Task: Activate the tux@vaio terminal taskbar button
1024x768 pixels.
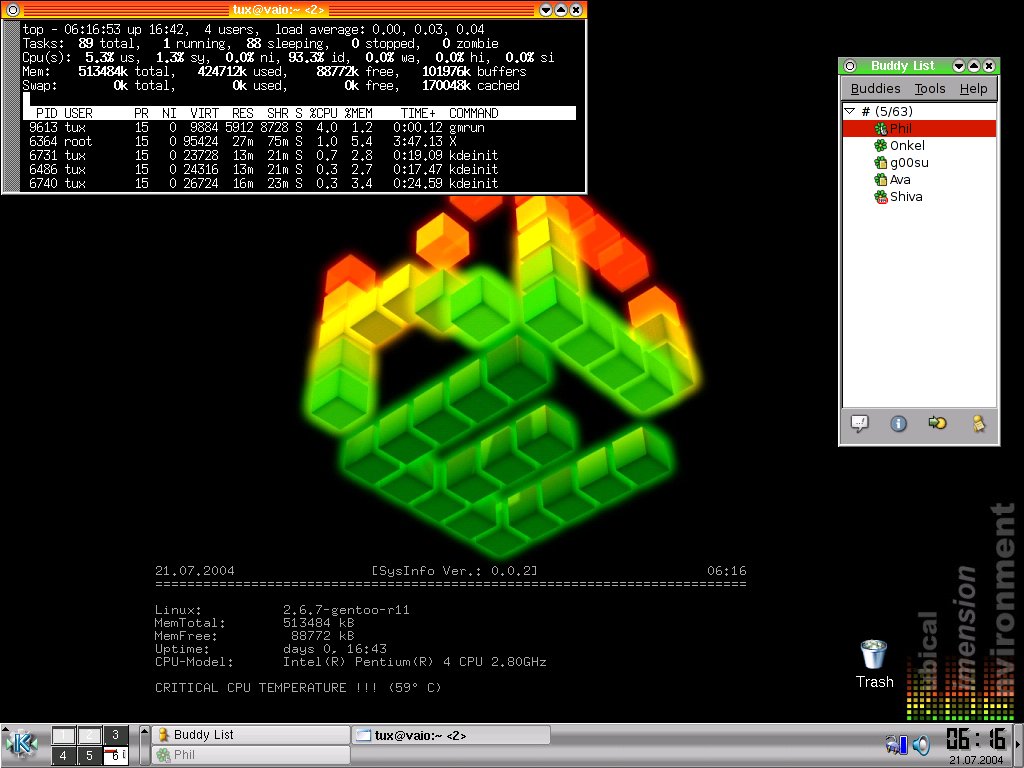Action: 450,735
